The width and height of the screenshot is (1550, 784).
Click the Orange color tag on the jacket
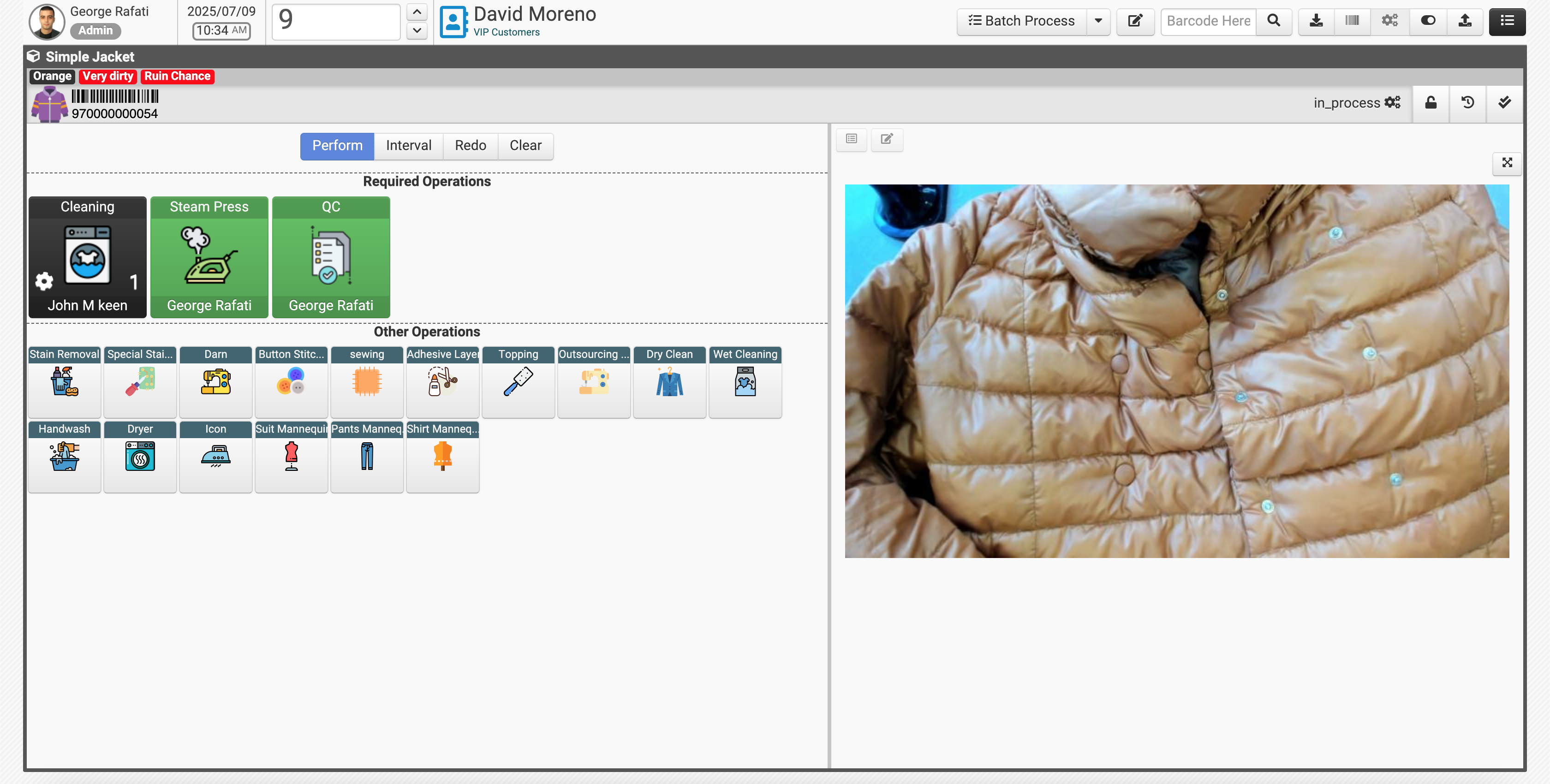tap(52, 77)
